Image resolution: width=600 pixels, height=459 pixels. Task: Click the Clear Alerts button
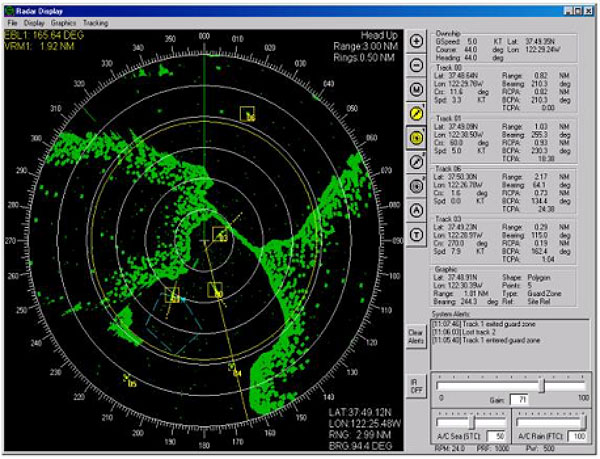(416, 337)
